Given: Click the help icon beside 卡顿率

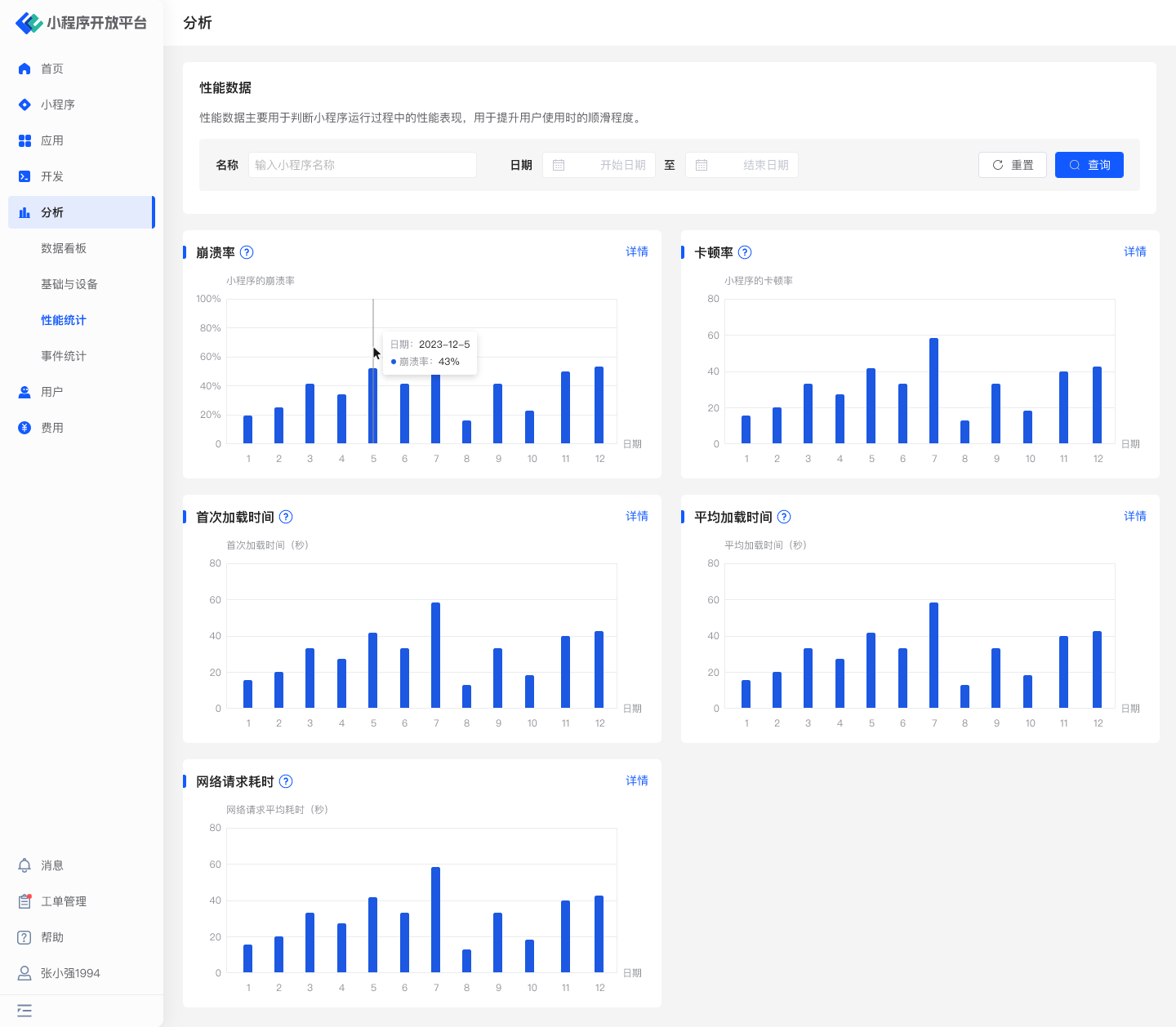Looking at the screenshot, I should tap(745, 252).
